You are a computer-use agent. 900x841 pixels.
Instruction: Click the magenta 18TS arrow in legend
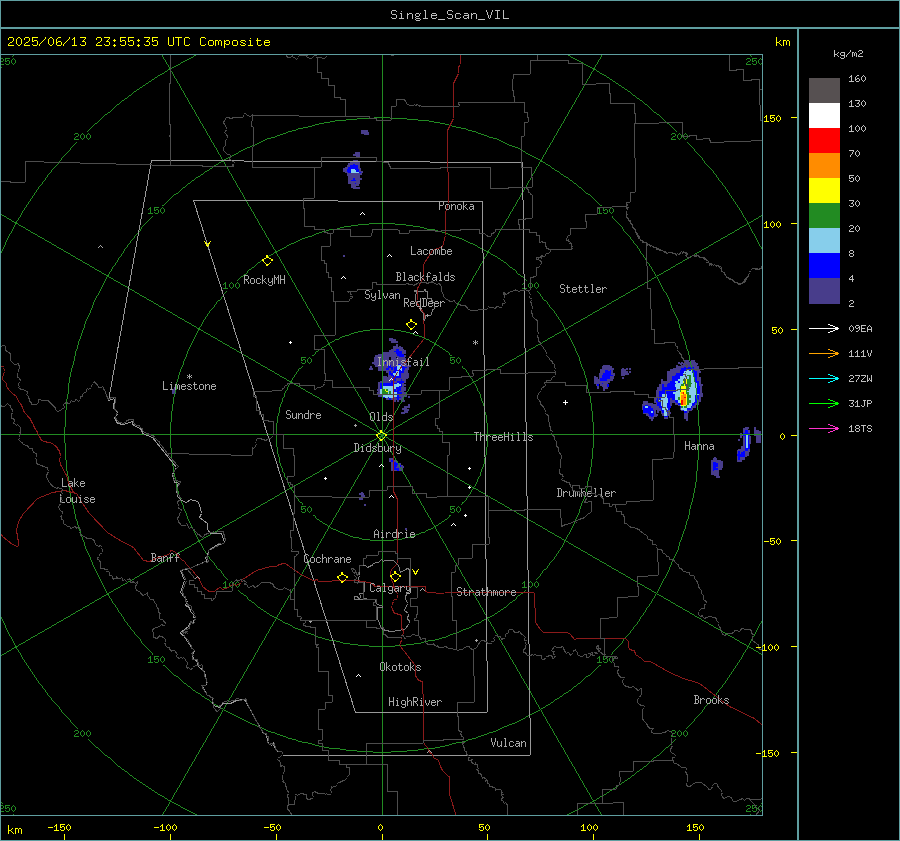pyautogui.click(x=824, y=428)
